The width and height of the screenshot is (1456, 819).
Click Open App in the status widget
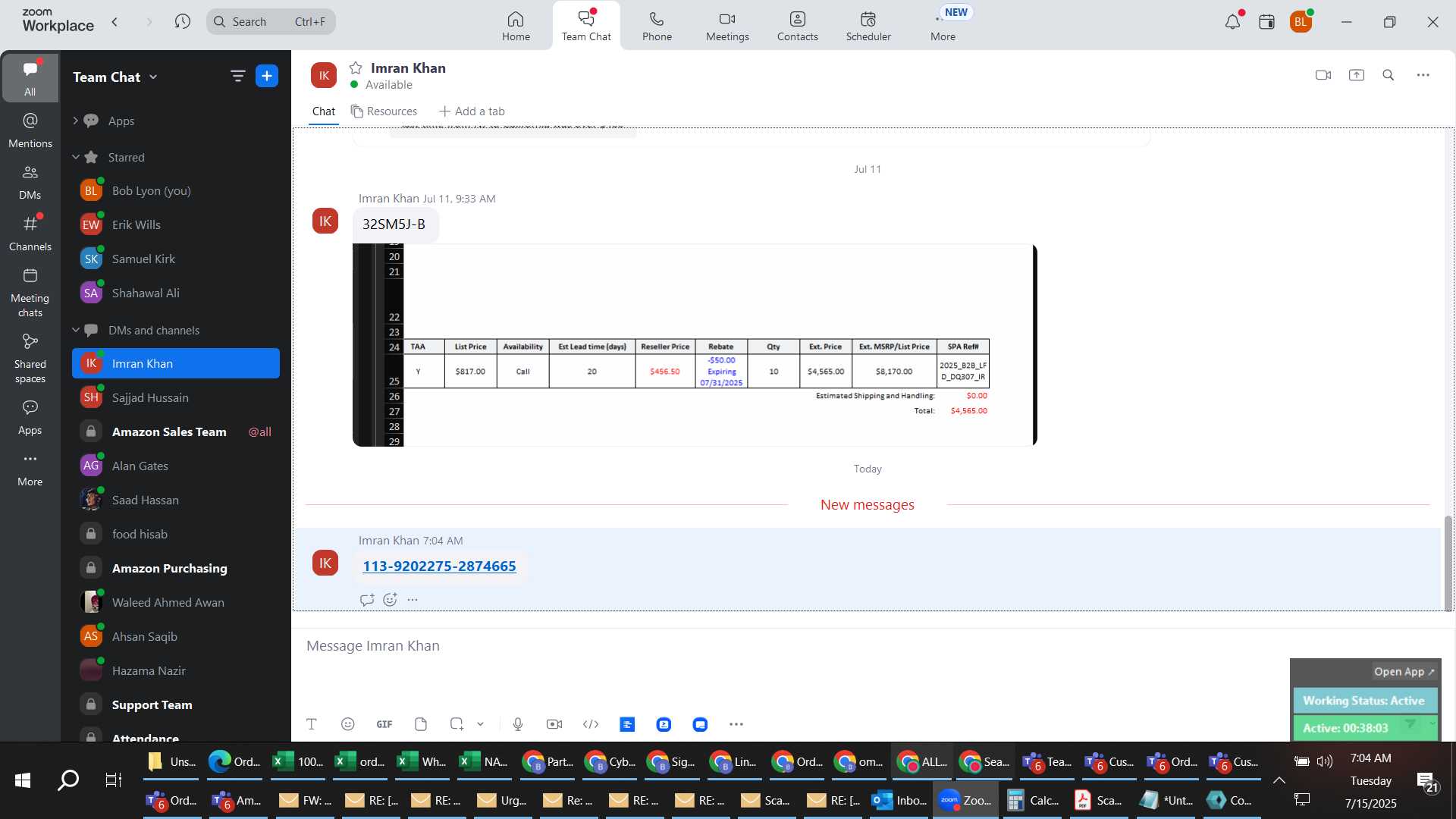[1404, 672]
